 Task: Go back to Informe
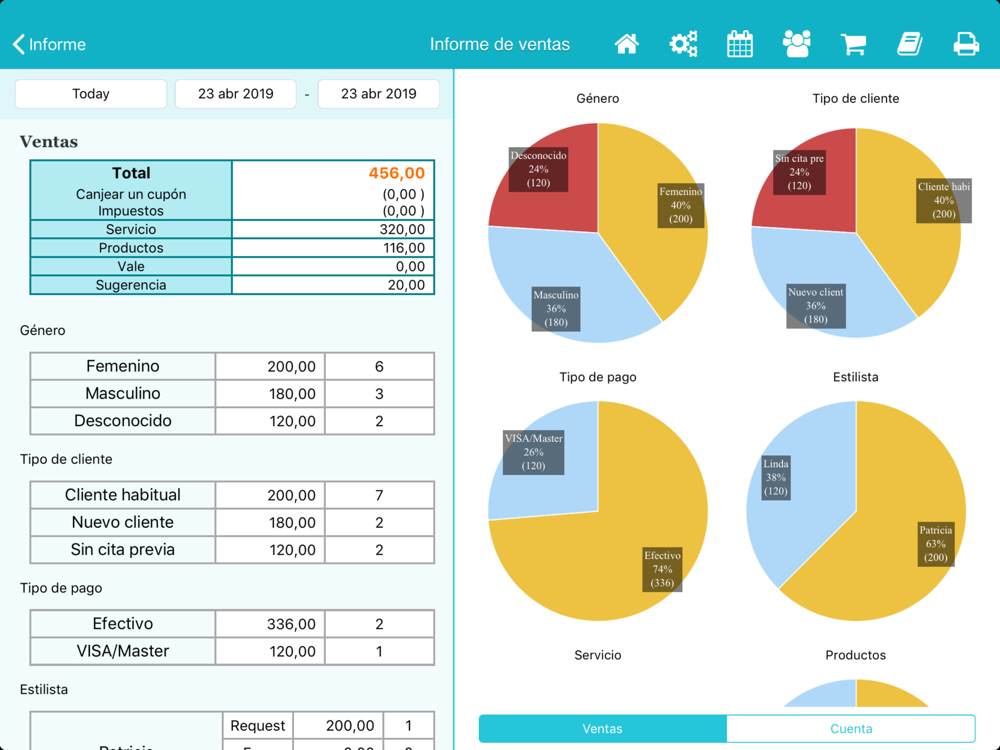tap(49, 44)
